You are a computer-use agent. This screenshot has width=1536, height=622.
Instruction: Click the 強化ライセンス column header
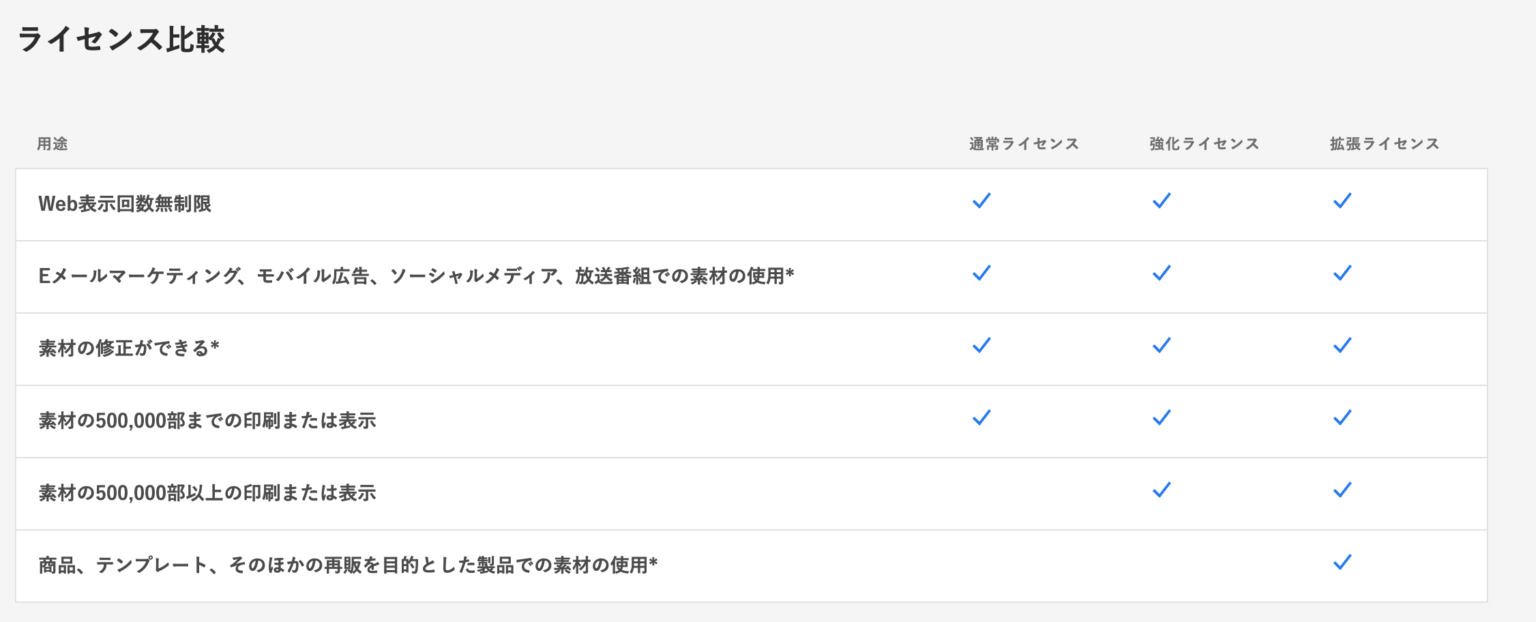(x=1204, y=144)
